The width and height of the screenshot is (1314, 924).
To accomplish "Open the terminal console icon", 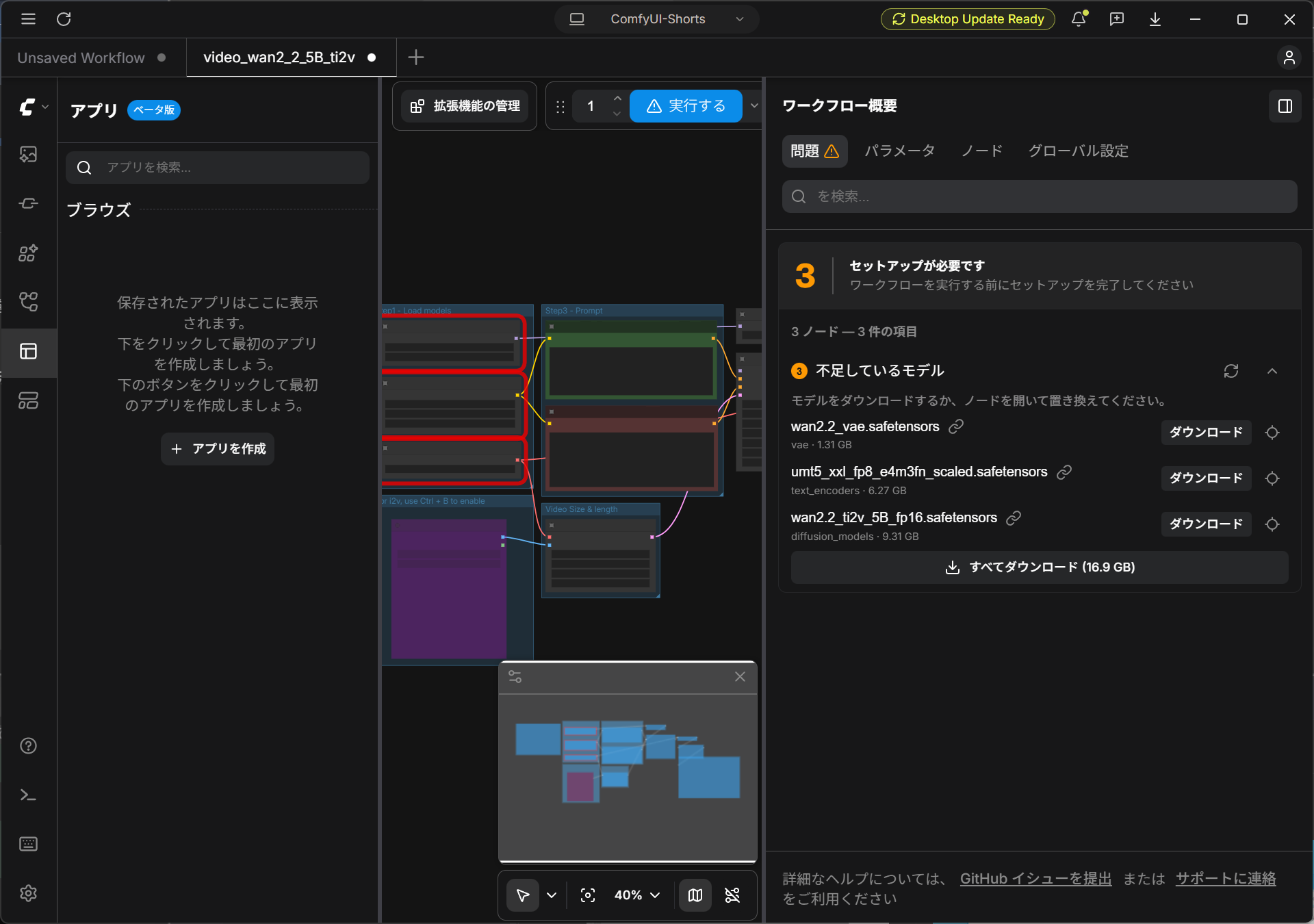I will point(28,795).
